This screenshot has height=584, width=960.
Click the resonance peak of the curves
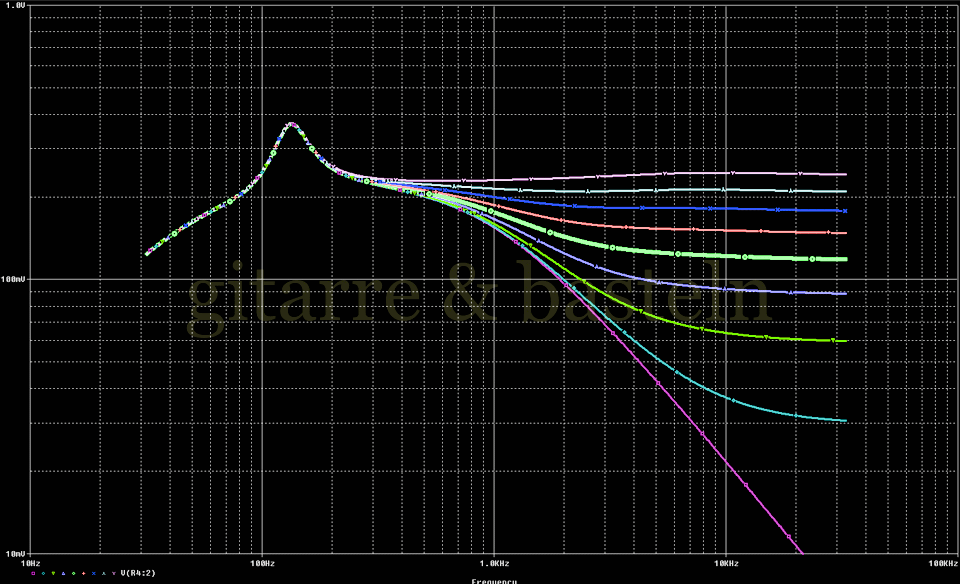291,124
